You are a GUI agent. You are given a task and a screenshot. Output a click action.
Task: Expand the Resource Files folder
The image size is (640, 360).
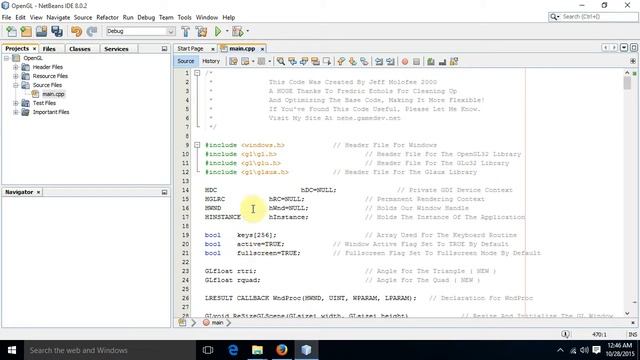click(16, 76)
